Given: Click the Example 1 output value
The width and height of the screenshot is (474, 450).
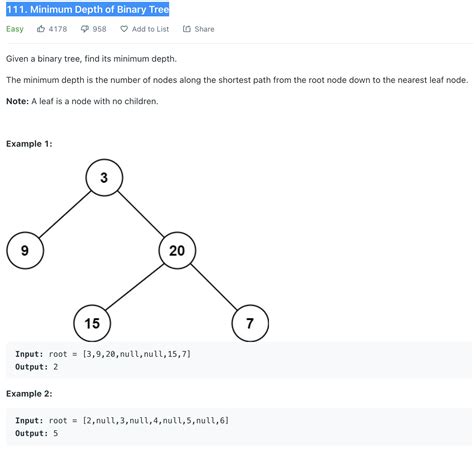Looking at the screenshot, I should click(56, 367).
